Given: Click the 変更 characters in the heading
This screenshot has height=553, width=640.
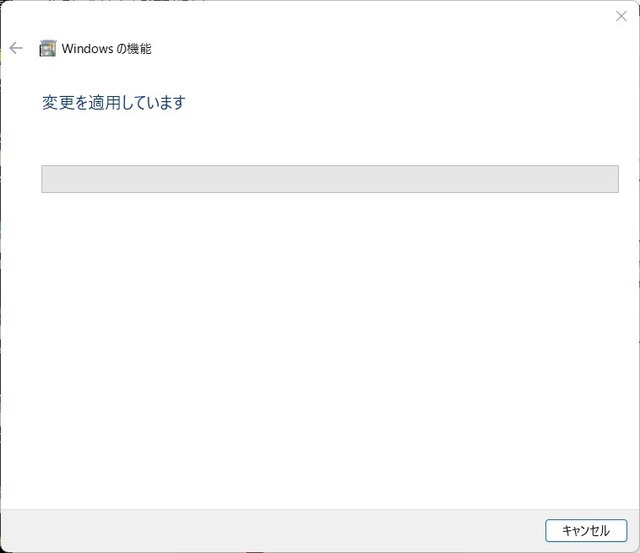Looking at the screenshot, I should 58,102.
